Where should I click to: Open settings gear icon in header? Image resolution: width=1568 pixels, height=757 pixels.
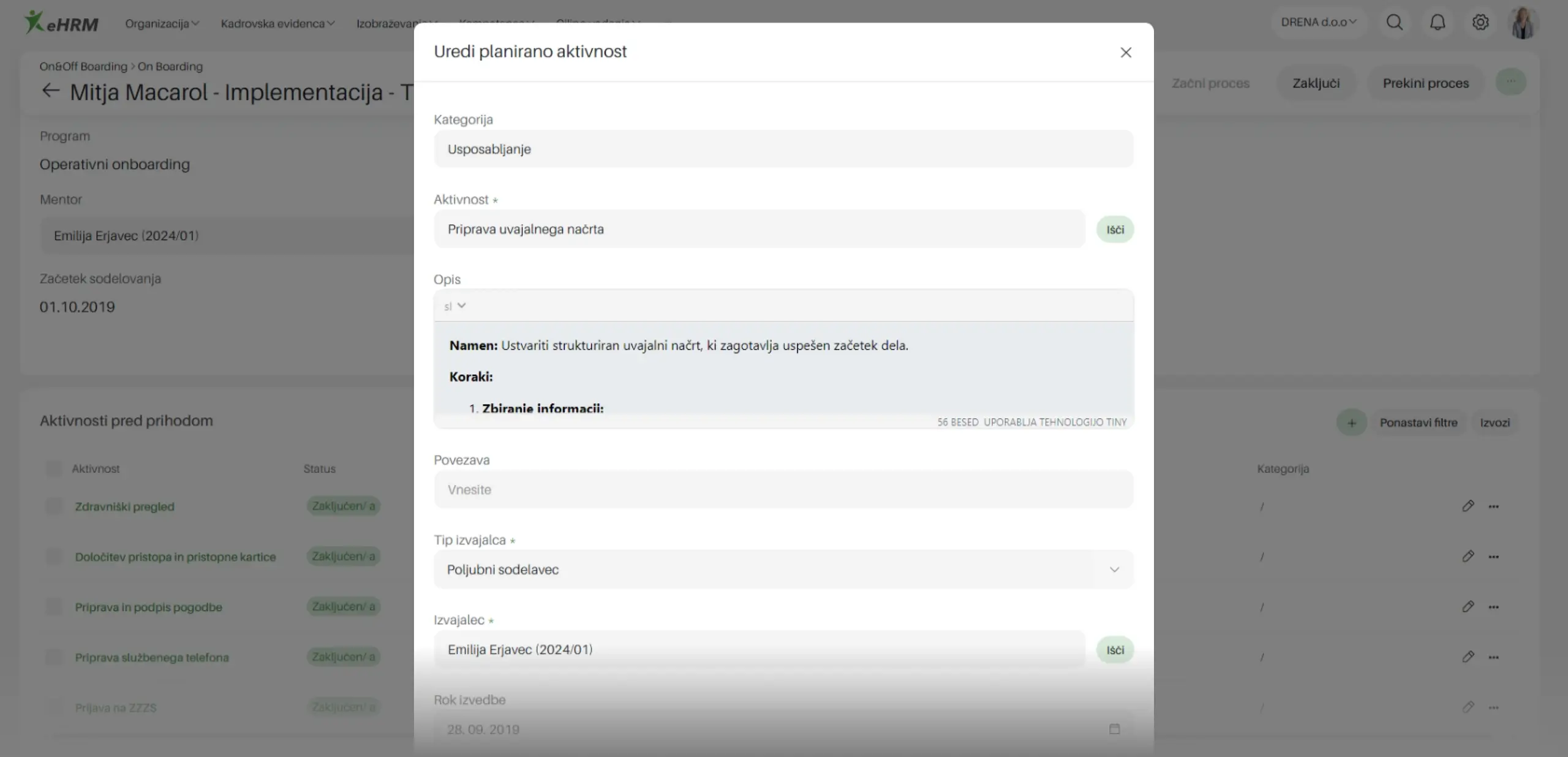1480,23
